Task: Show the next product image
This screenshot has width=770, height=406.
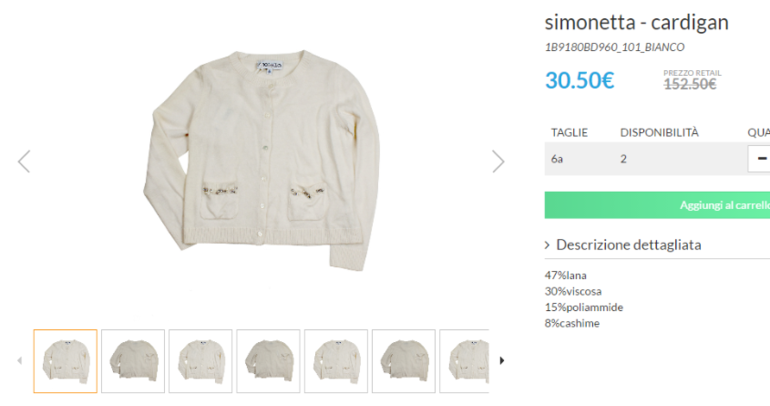Action: pos(498,161)
